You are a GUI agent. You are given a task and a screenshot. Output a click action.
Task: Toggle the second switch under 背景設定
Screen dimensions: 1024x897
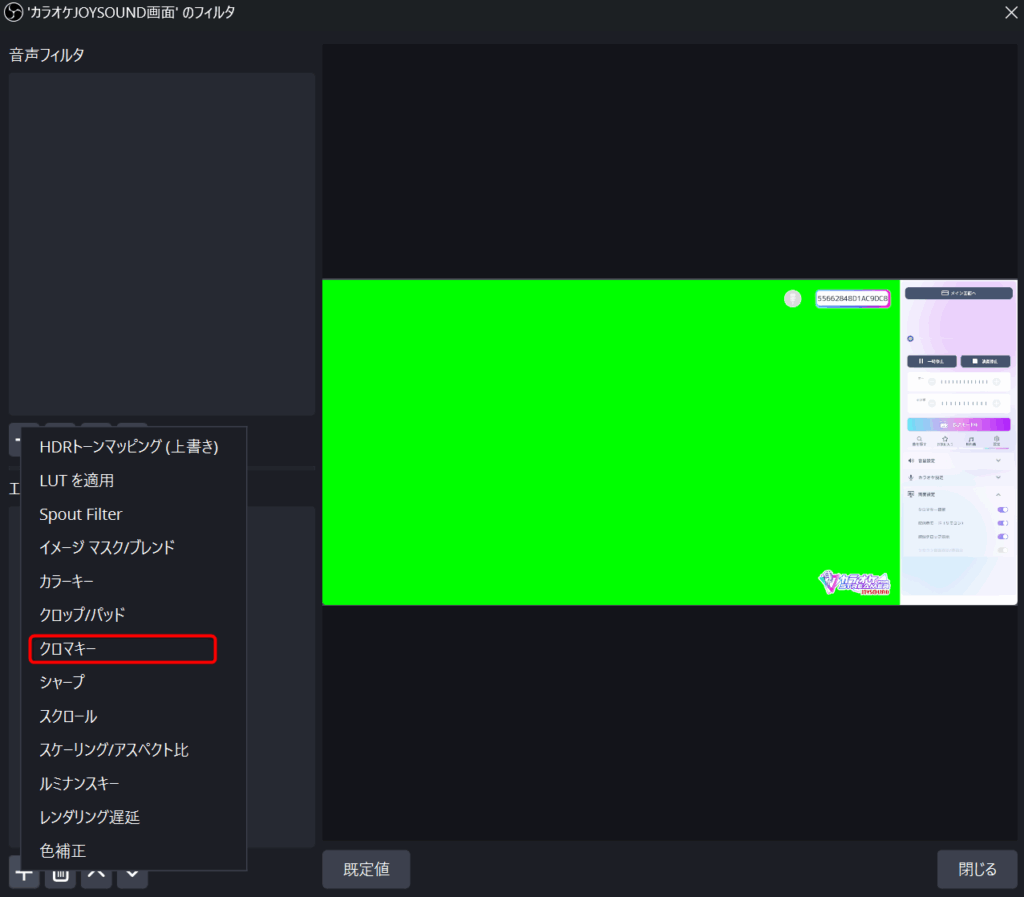[x=1001, y=523]
